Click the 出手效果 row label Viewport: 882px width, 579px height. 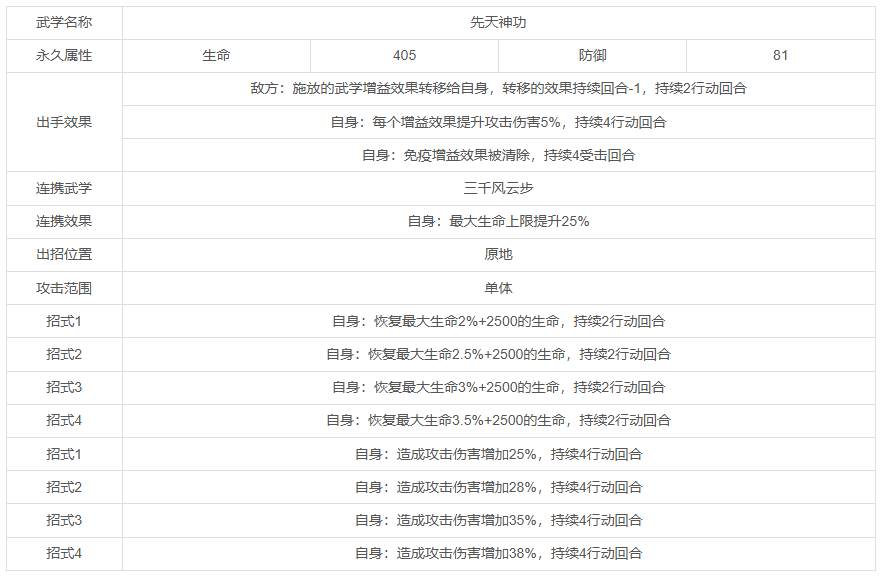(x=64, y=122)
